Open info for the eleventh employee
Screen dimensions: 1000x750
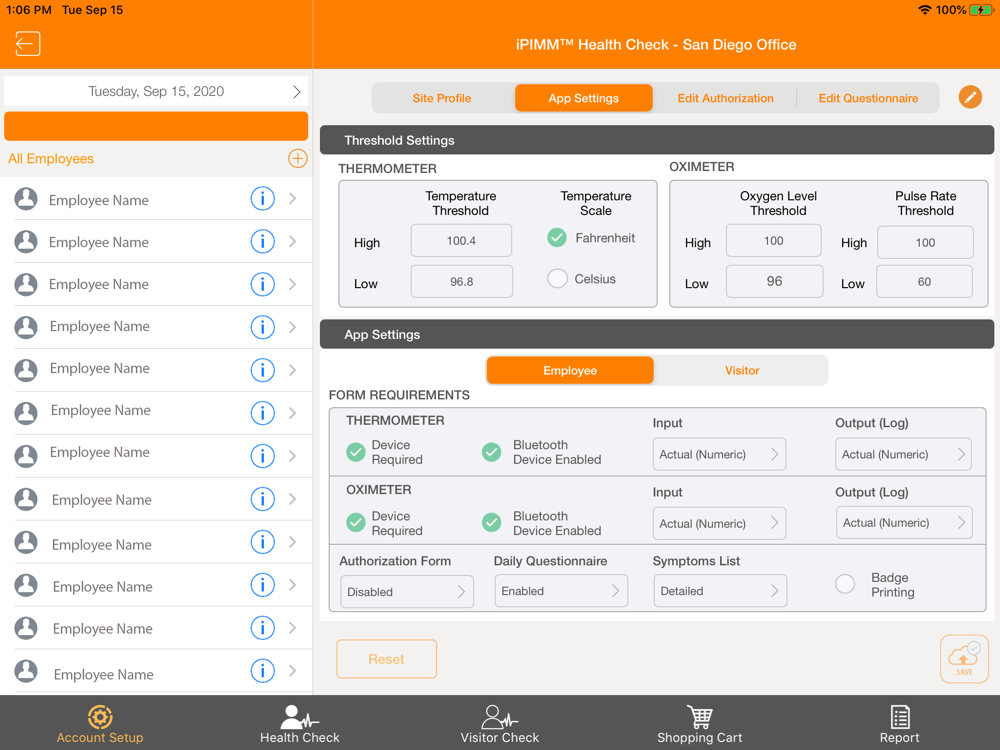(x=262, y=628)
